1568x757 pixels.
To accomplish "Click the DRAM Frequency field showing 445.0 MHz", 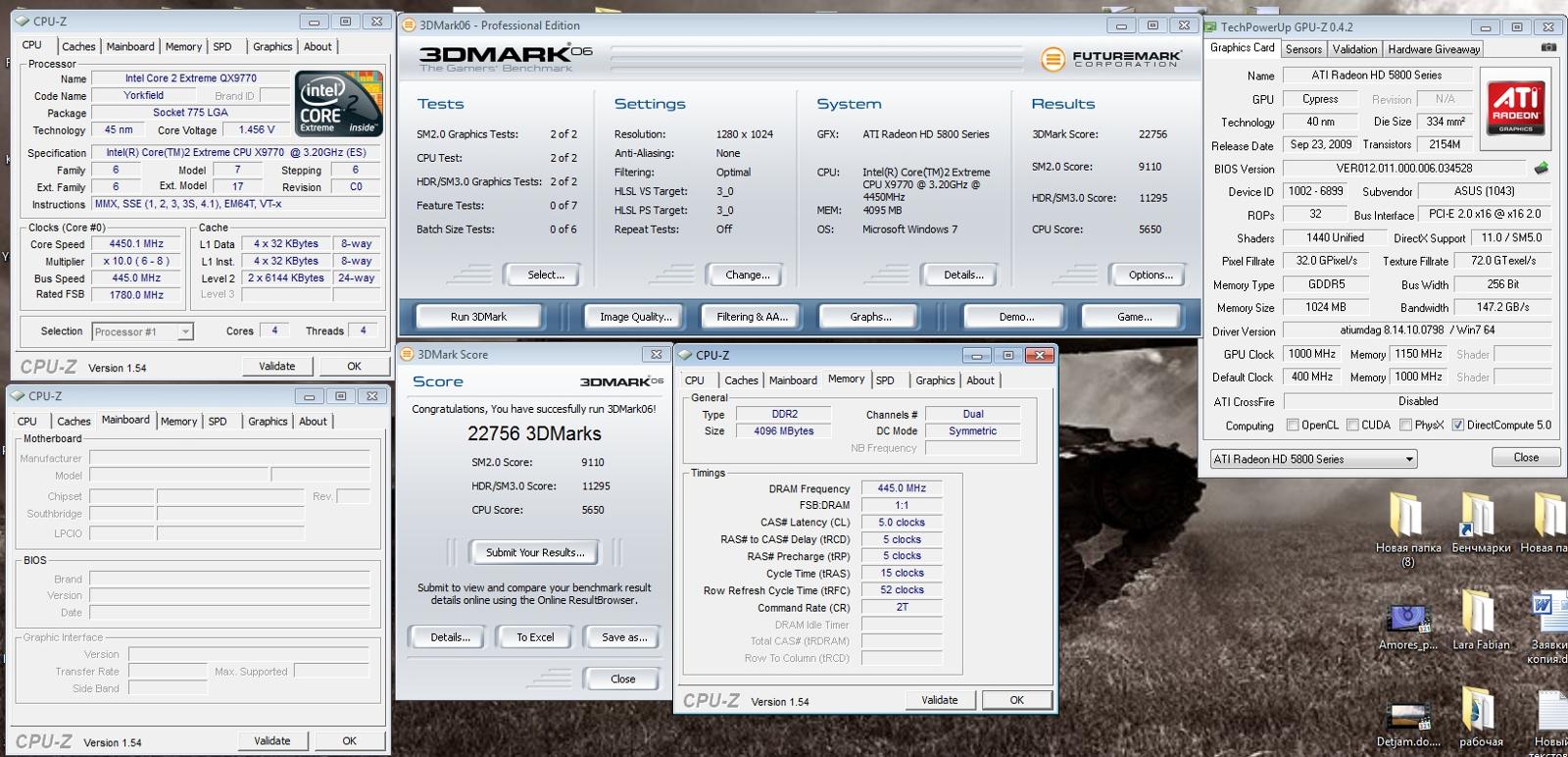I will [x=901, y=488].
